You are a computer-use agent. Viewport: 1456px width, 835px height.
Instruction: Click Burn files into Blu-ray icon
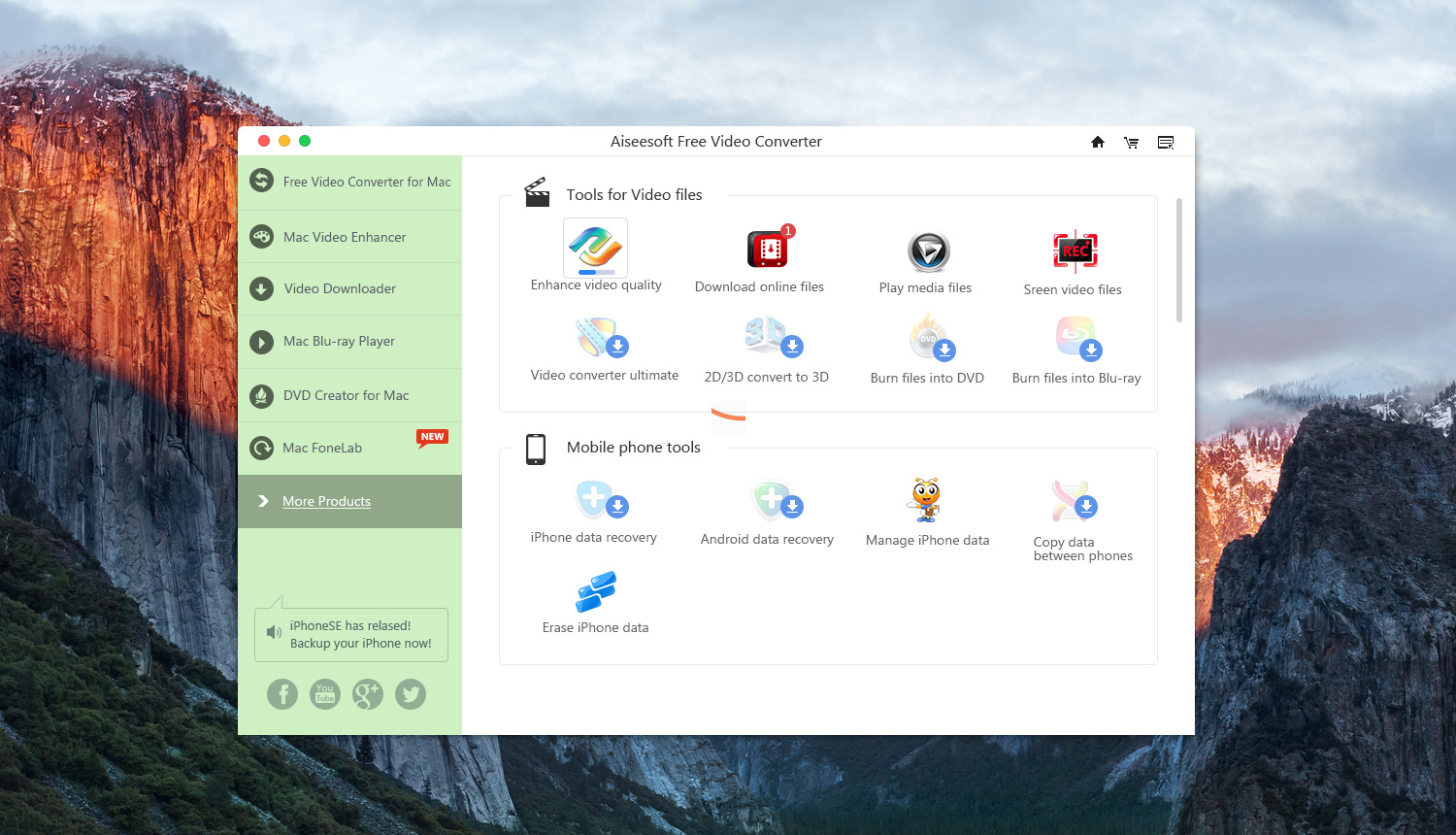point(1078,339)
